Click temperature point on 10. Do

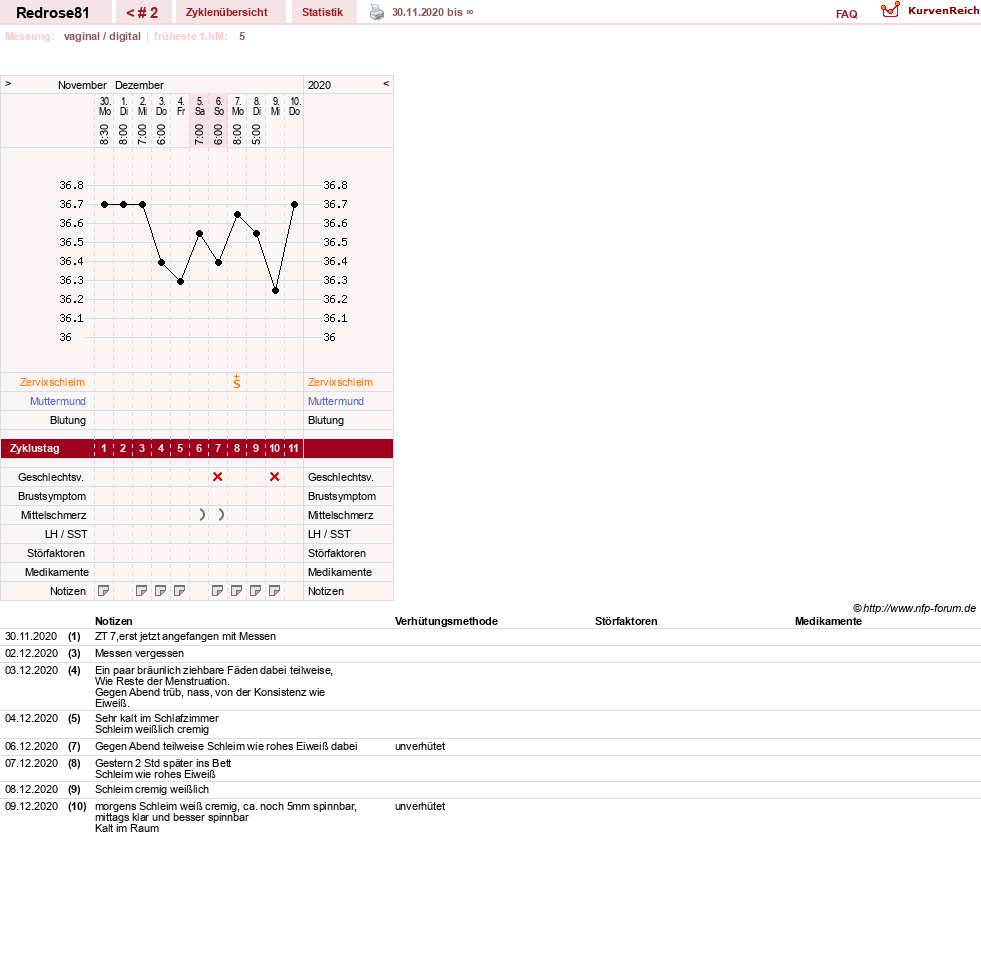295,205
